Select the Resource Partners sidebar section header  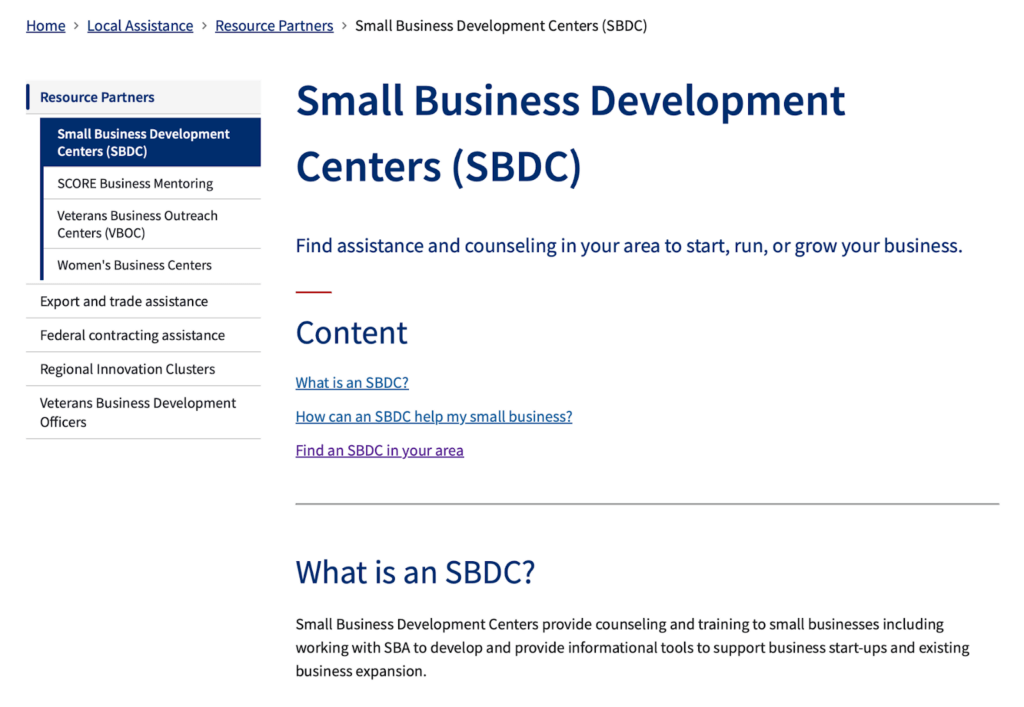click(97, 97)
